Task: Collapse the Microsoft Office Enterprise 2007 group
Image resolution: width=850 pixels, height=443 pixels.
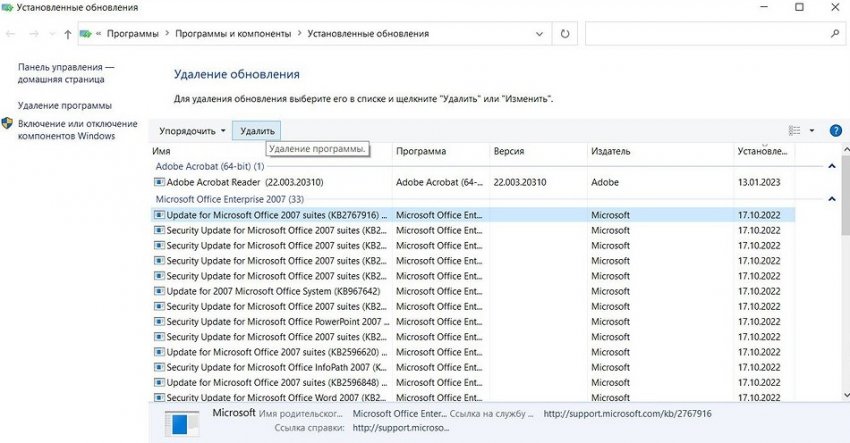Action: (832, 199)
